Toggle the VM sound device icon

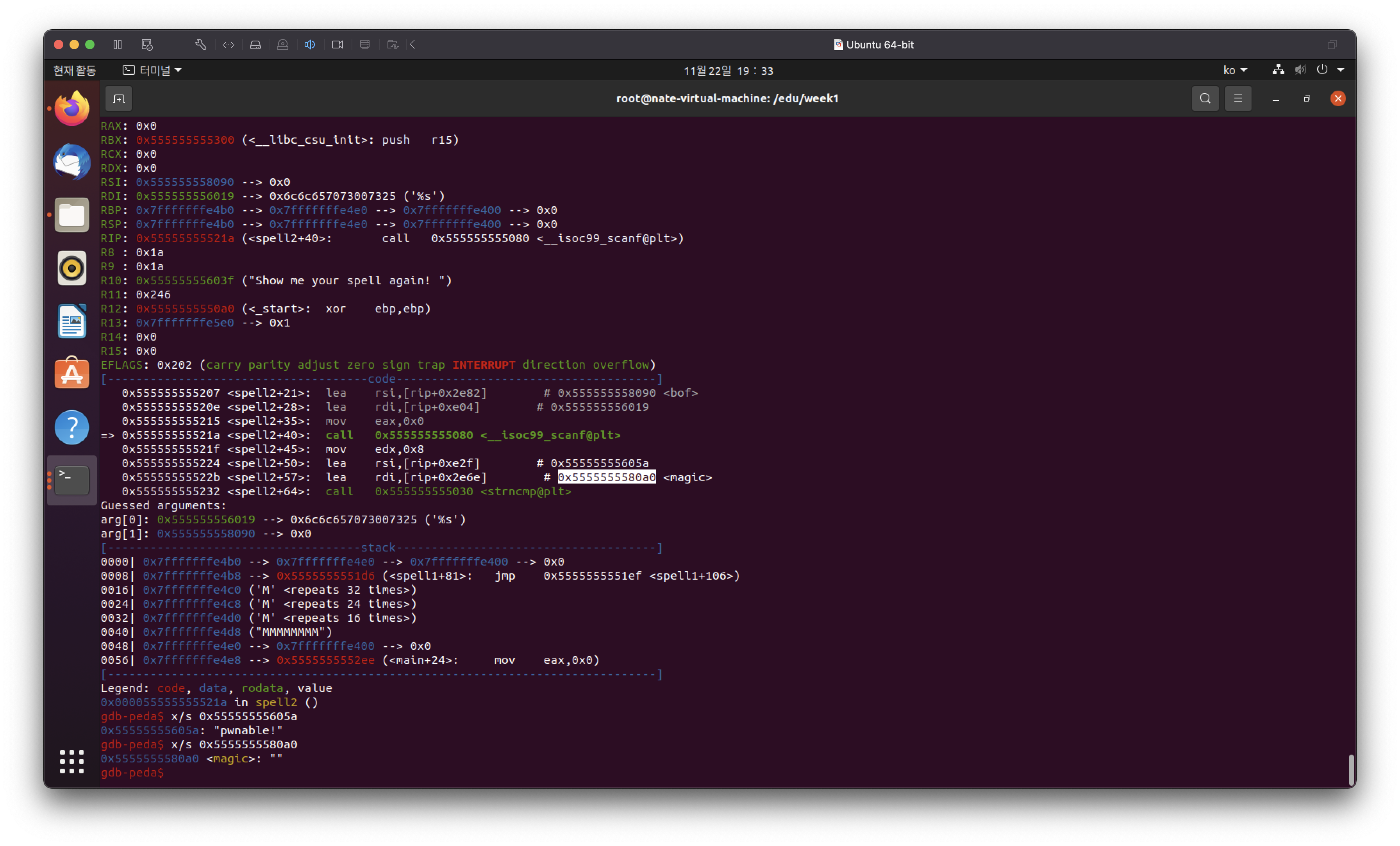tap(310, 44)
